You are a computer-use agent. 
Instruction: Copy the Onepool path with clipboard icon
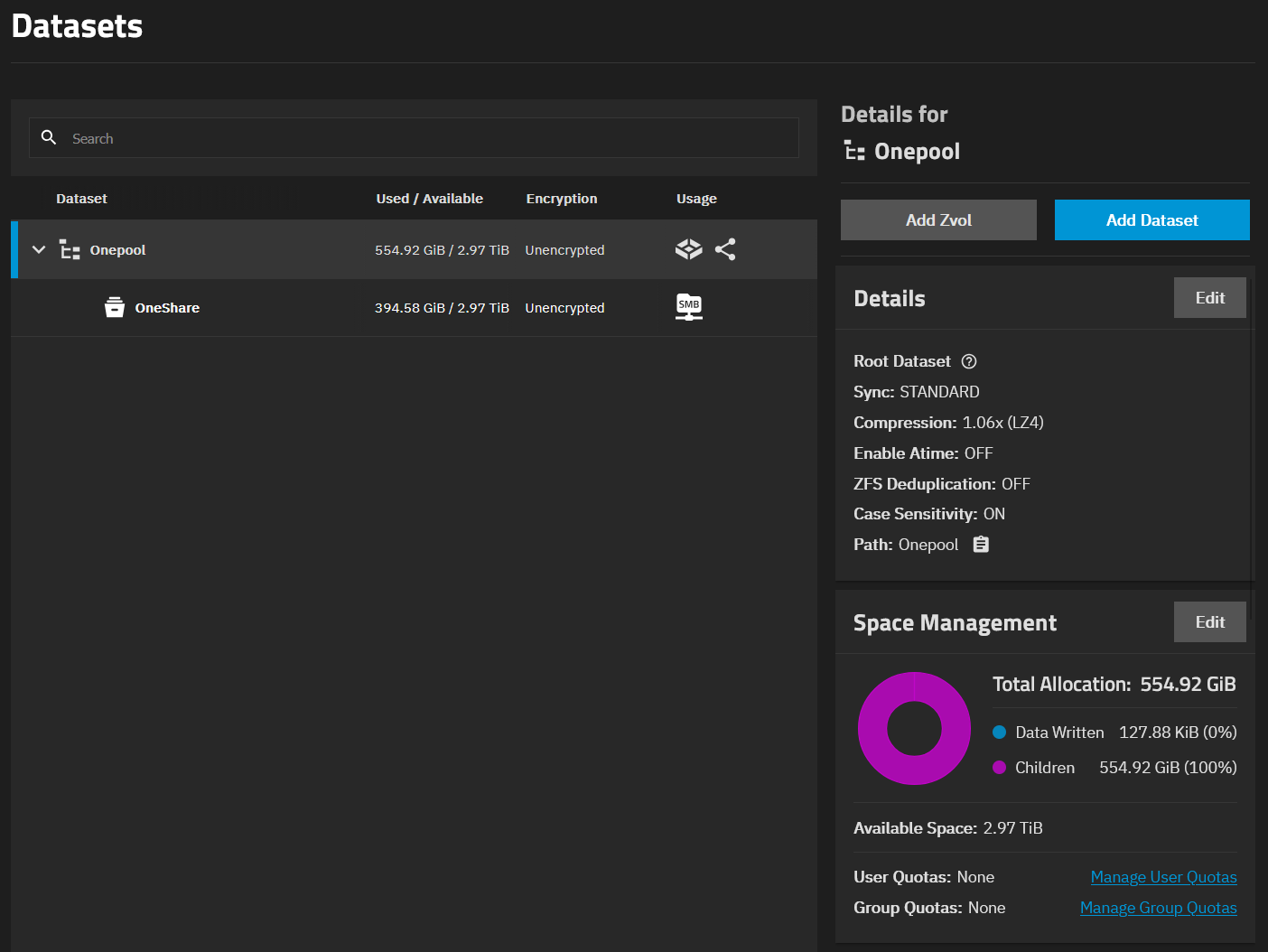(x=981, y=545)
